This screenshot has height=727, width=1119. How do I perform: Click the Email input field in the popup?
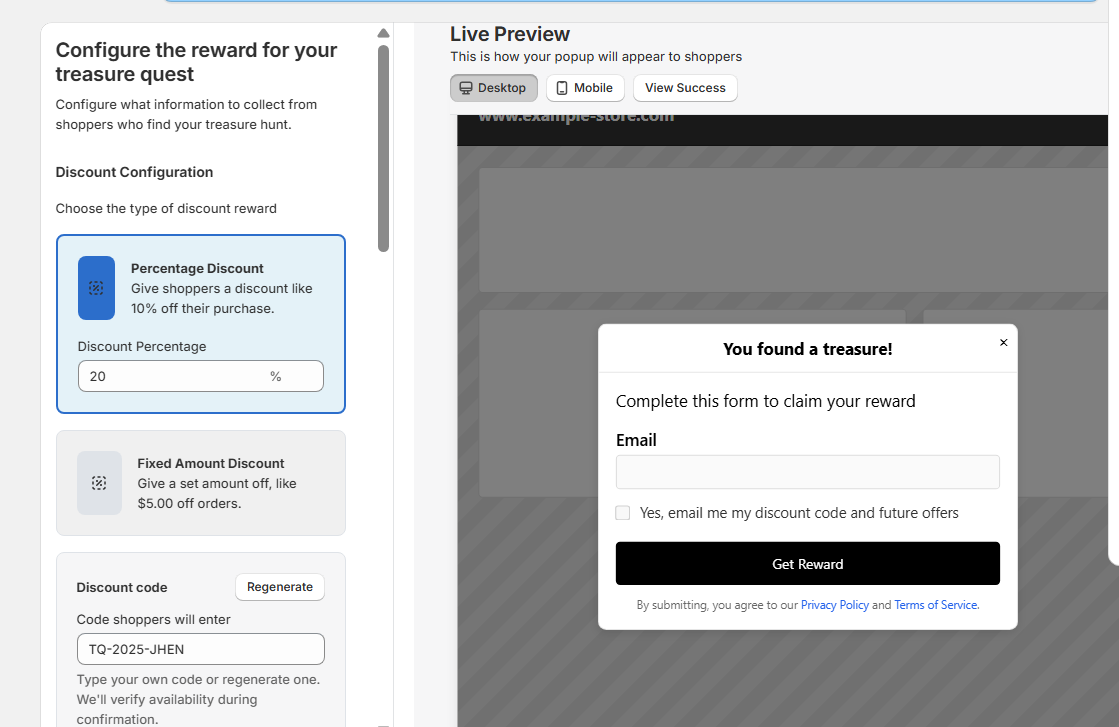[x=807, y=471]
